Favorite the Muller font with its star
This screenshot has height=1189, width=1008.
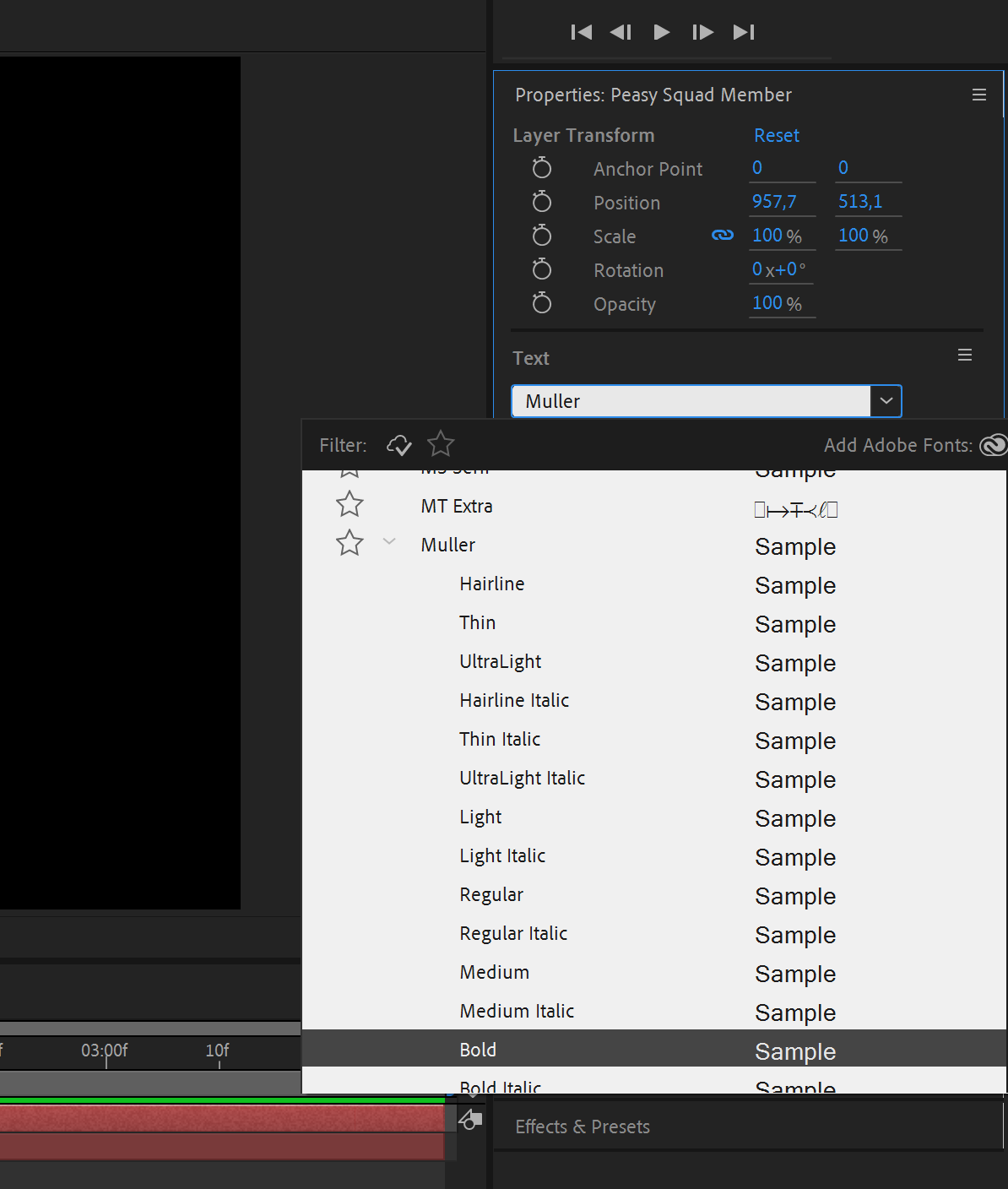click(349, 543)
